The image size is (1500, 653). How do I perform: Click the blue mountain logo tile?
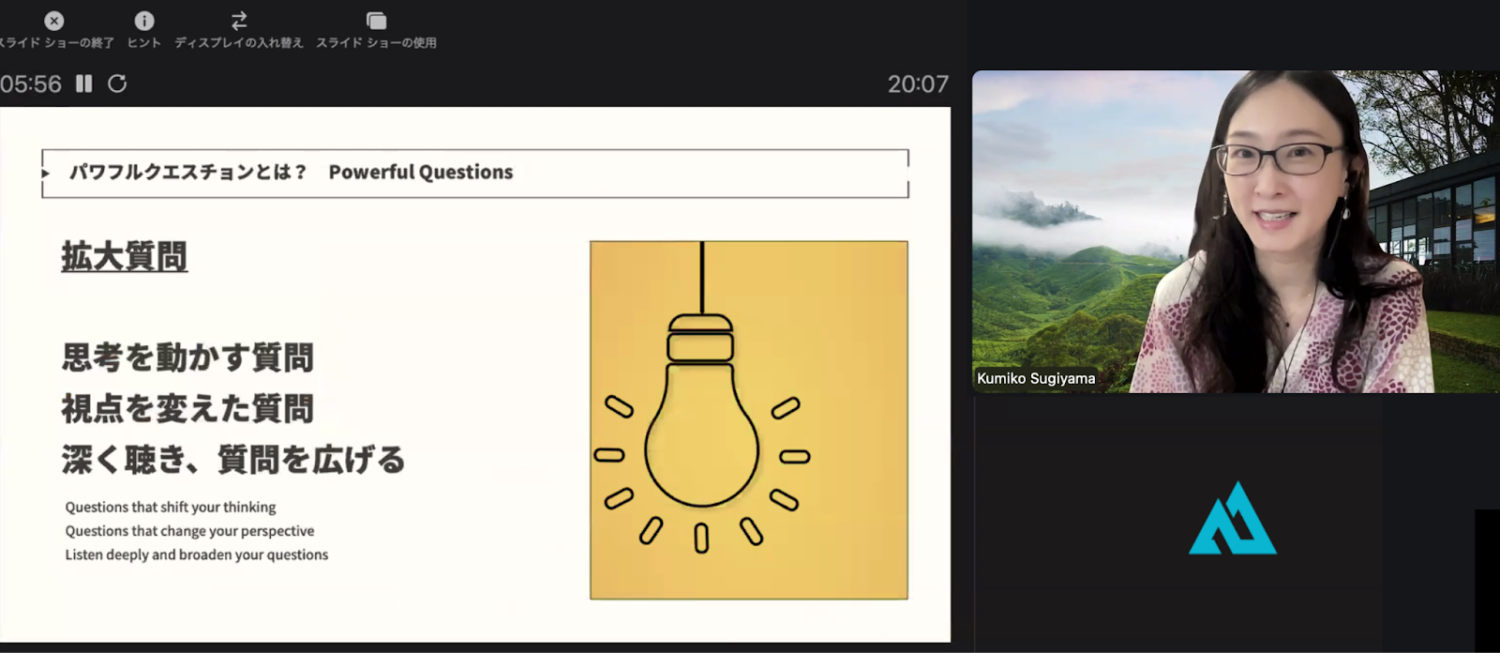point(1232,518)
